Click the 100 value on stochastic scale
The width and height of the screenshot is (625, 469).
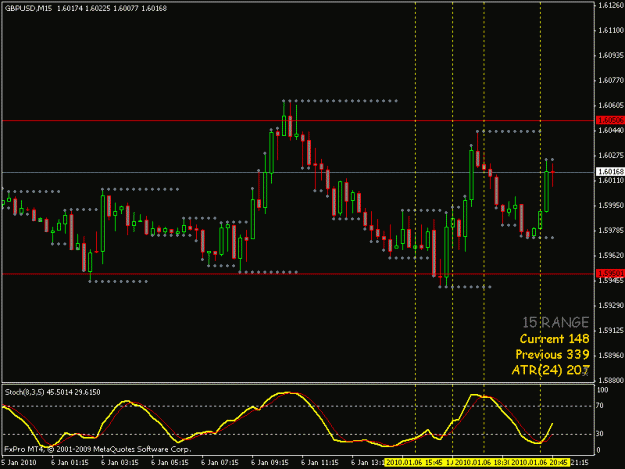pos(603,390)
